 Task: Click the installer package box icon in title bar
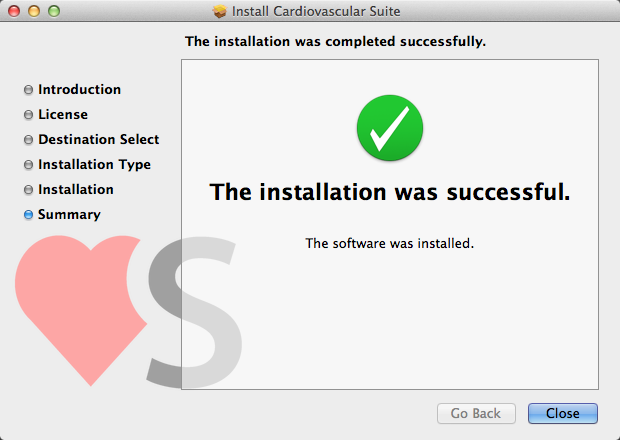click(220, 11)
